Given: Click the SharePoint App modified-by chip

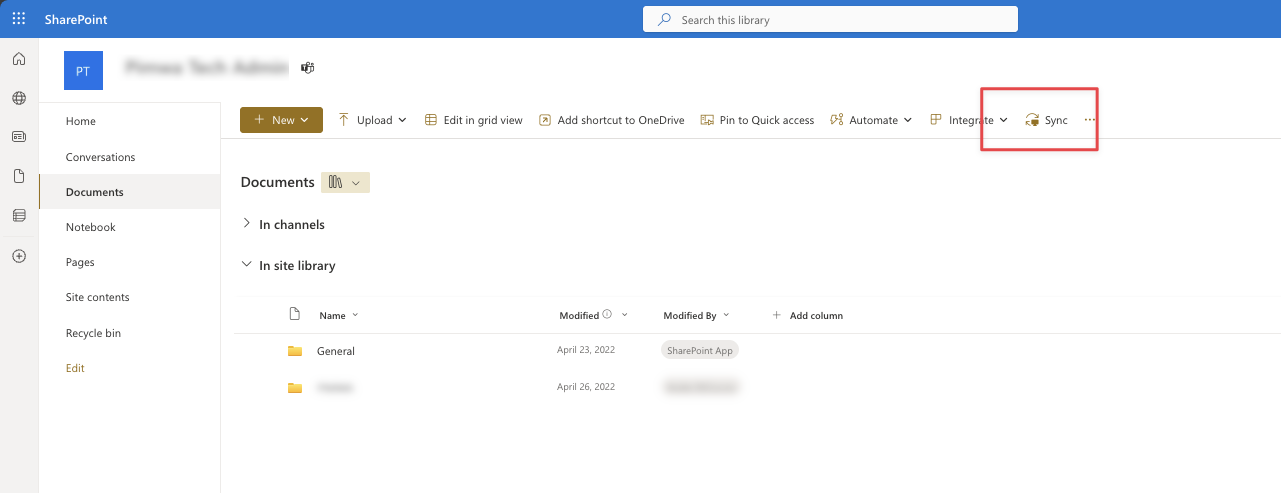Looking at the screenshot, I should [700, 351].
